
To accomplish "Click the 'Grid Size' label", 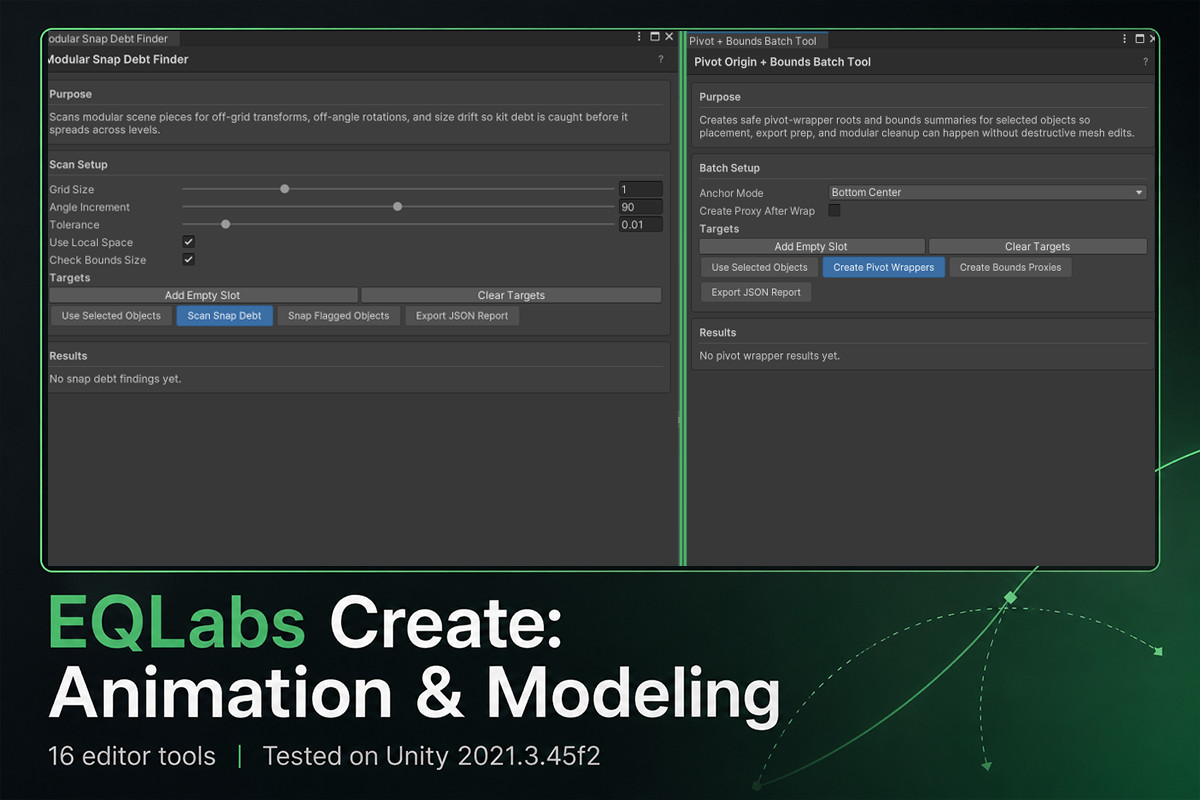I will coord(72,189).
